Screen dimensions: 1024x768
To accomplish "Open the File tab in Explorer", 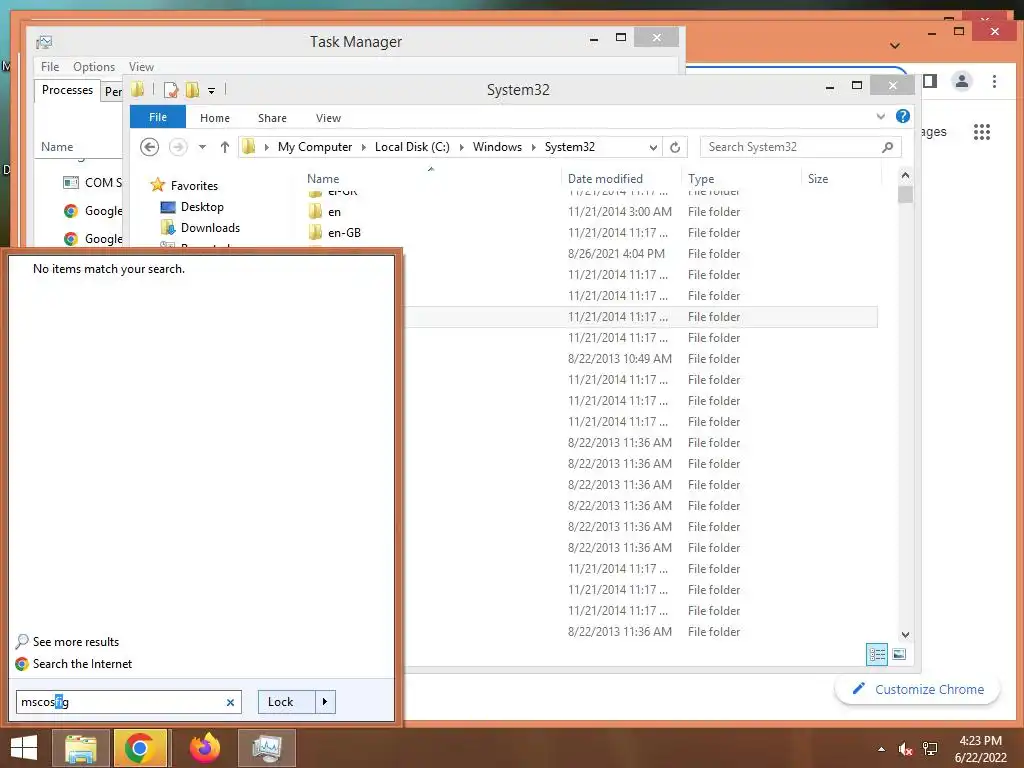I will [157, 118].
